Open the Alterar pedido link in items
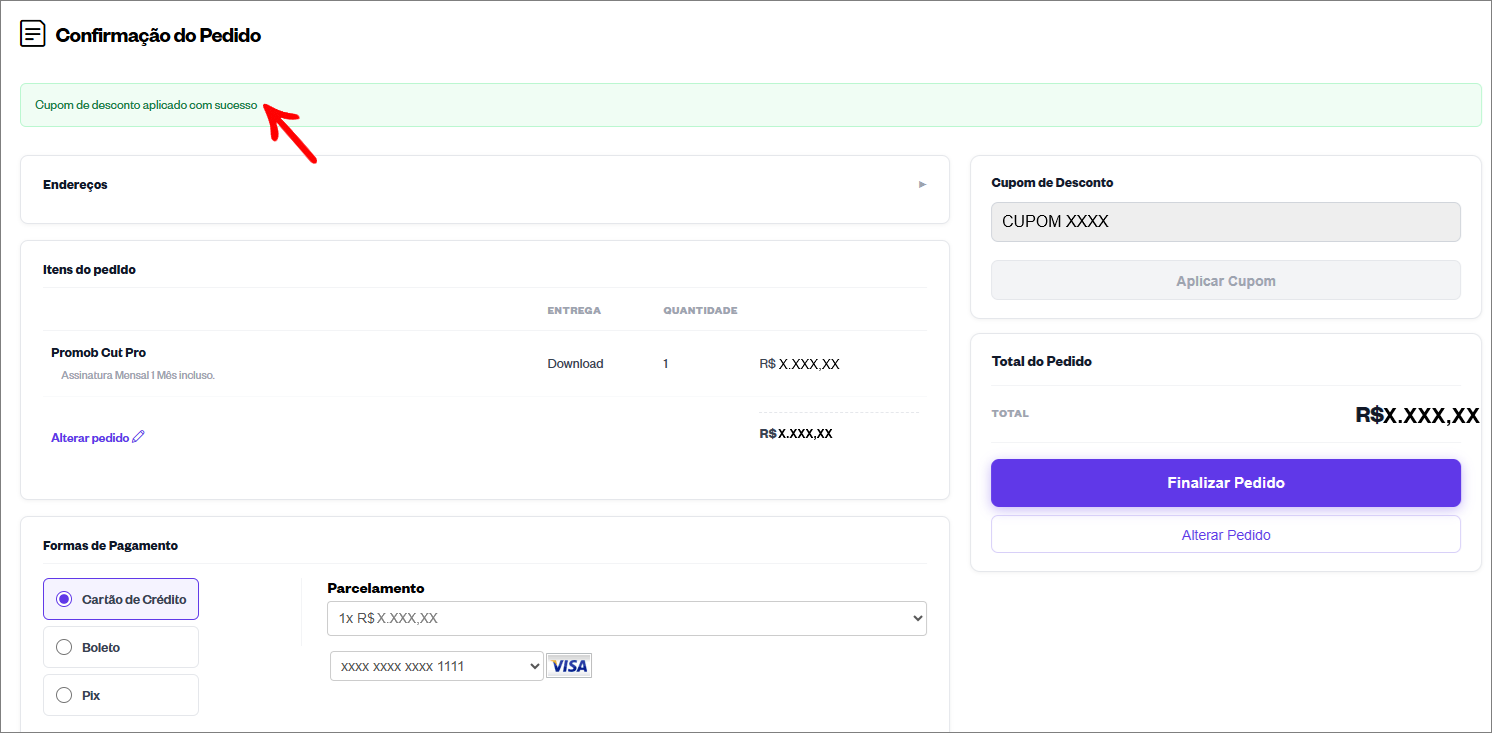 [x=90, y=438]
